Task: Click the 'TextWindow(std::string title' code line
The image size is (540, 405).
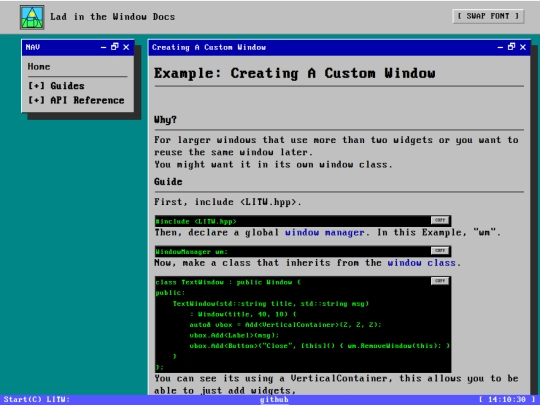Action: pos(271,304)
